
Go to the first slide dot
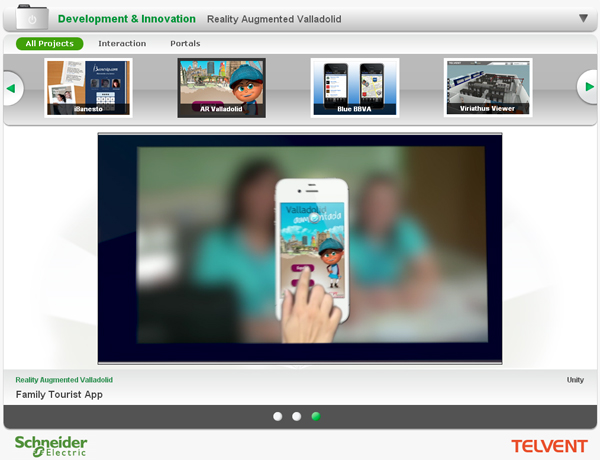coord(277,416)
